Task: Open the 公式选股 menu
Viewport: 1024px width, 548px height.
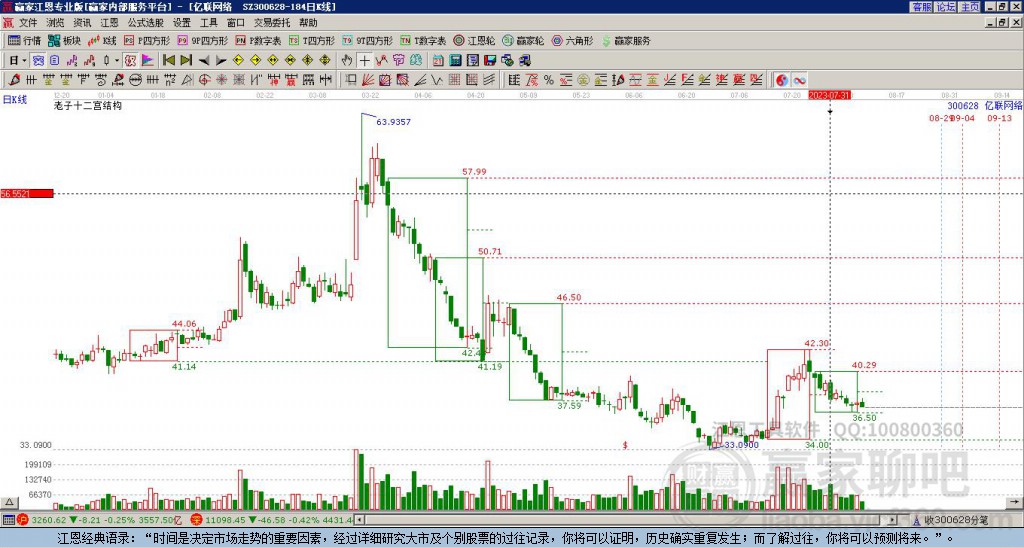Action: pos(146,23)
